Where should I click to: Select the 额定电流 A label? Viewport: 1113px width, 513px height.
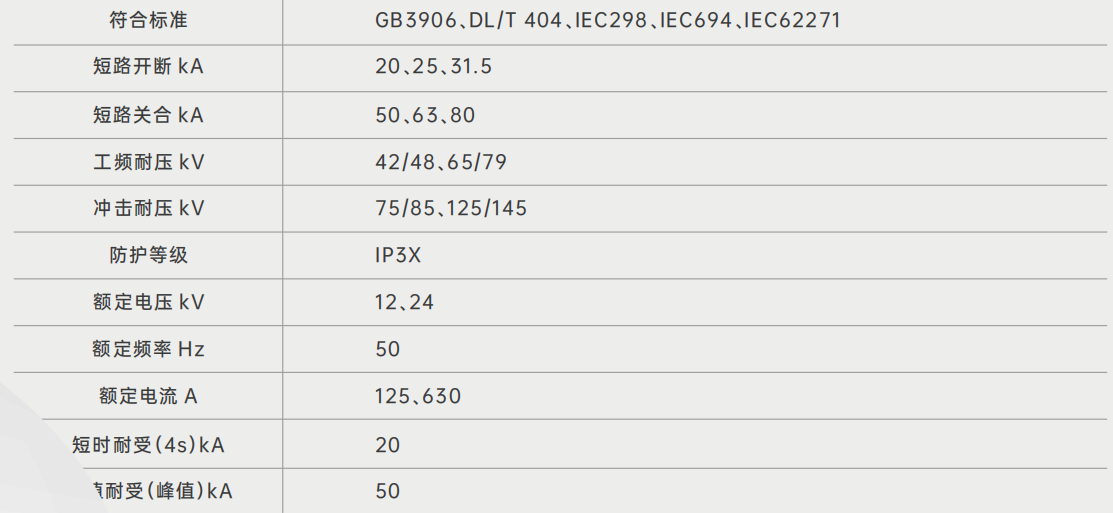tap(148, 396)
